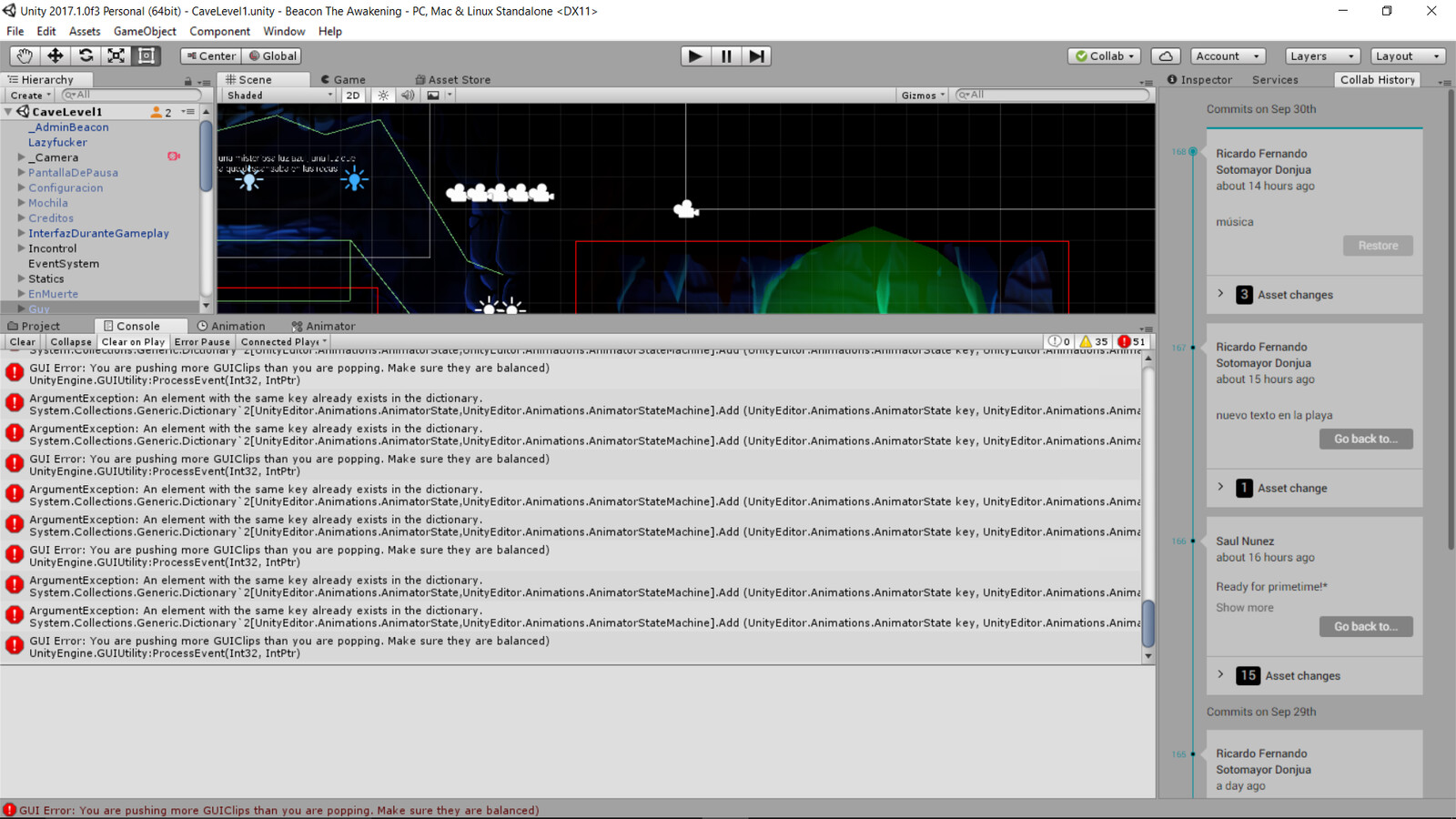The width and height of the screenshot is (1456, 819).
Task: Select the Hand tool in the toolbar
Action: point(24,56)
